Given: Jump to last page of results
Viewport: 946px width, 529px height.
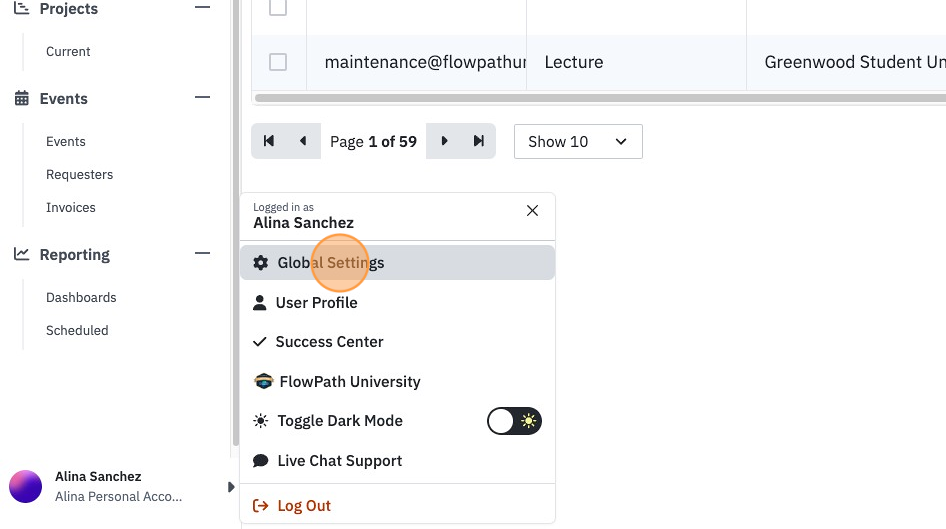Looking at the screenshot, I should (478, 141).
